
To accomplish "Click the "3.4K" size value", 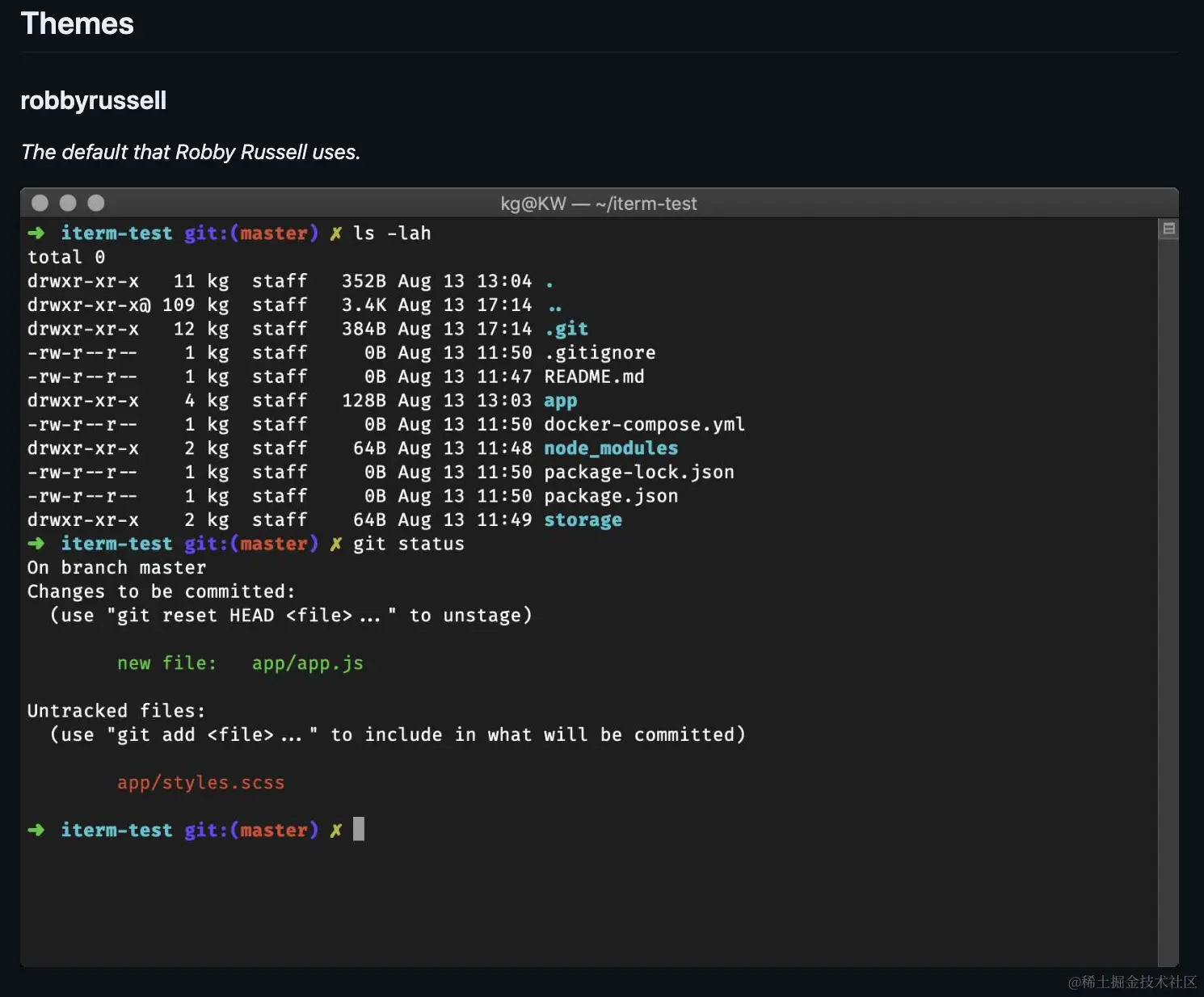I will (364, 305).
